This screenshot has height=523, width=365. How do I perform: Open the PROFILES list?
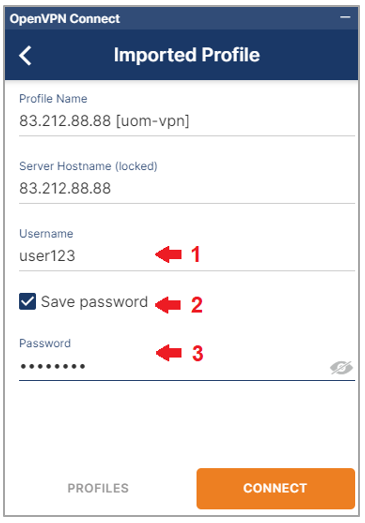click(x=98, y=488)
